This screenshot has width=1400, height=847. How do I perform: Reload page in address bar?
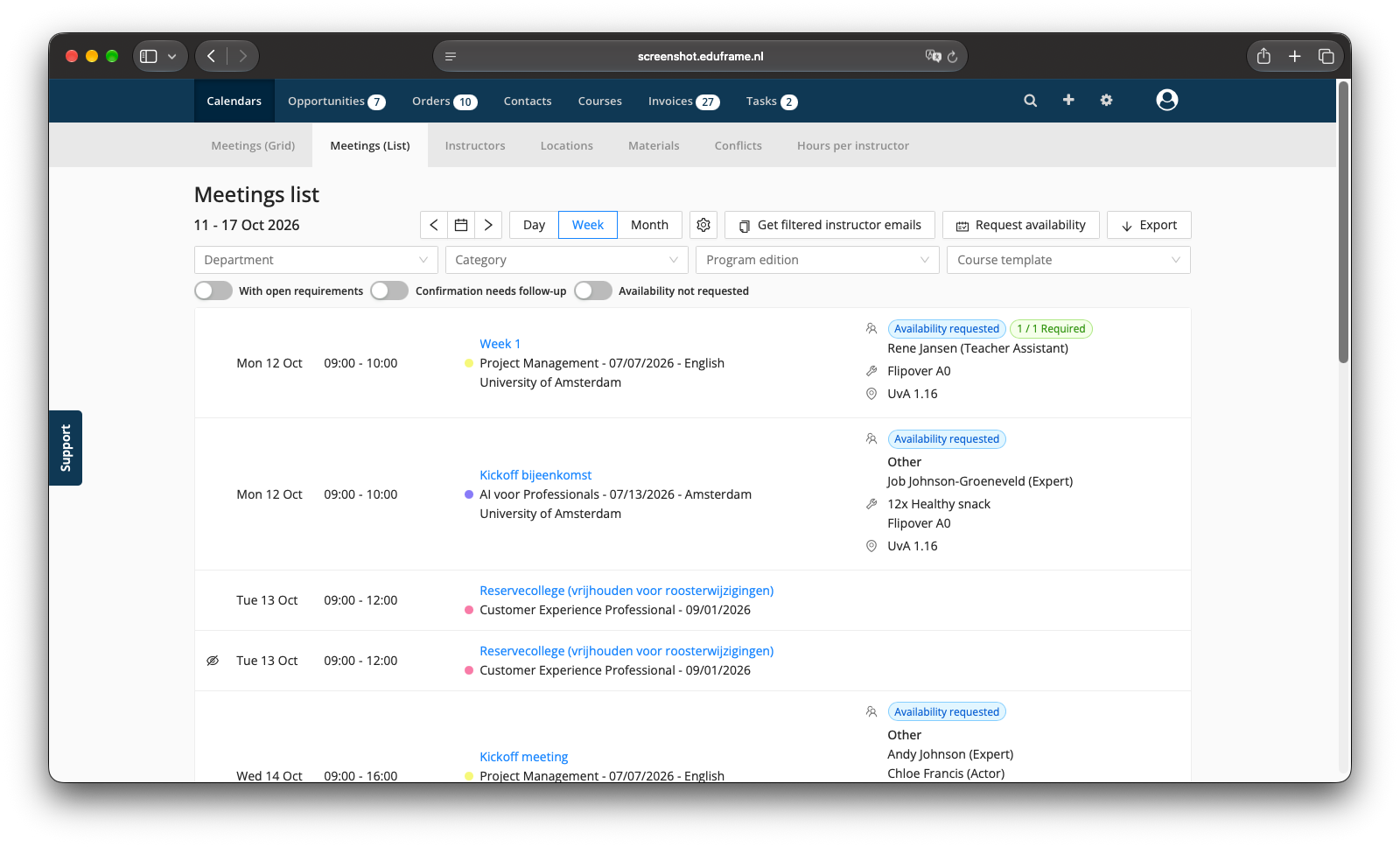[x=952, y=57]
